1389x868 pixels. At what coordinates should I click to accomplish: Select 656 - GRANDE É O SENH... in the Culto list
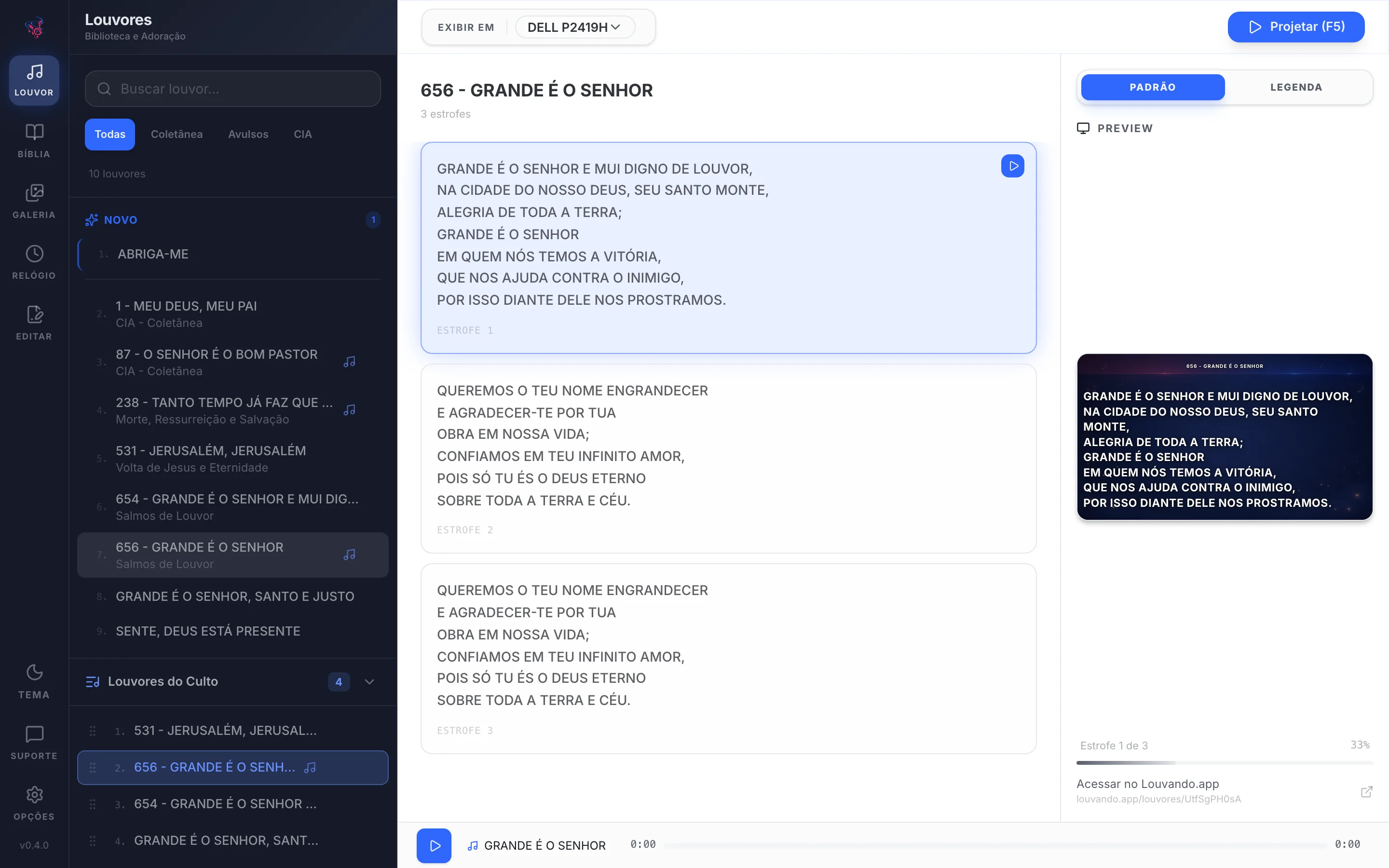click(x=233, y=768)
